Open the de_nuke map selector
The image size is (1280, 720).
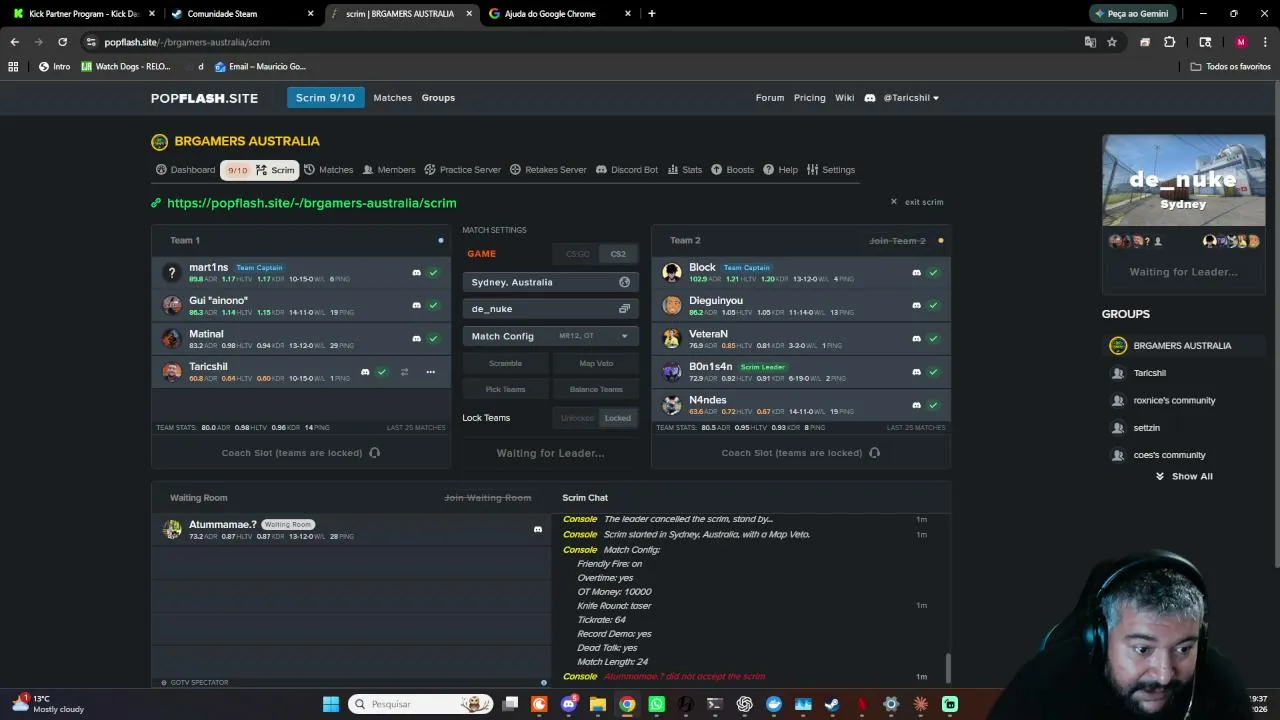point(550,309)
